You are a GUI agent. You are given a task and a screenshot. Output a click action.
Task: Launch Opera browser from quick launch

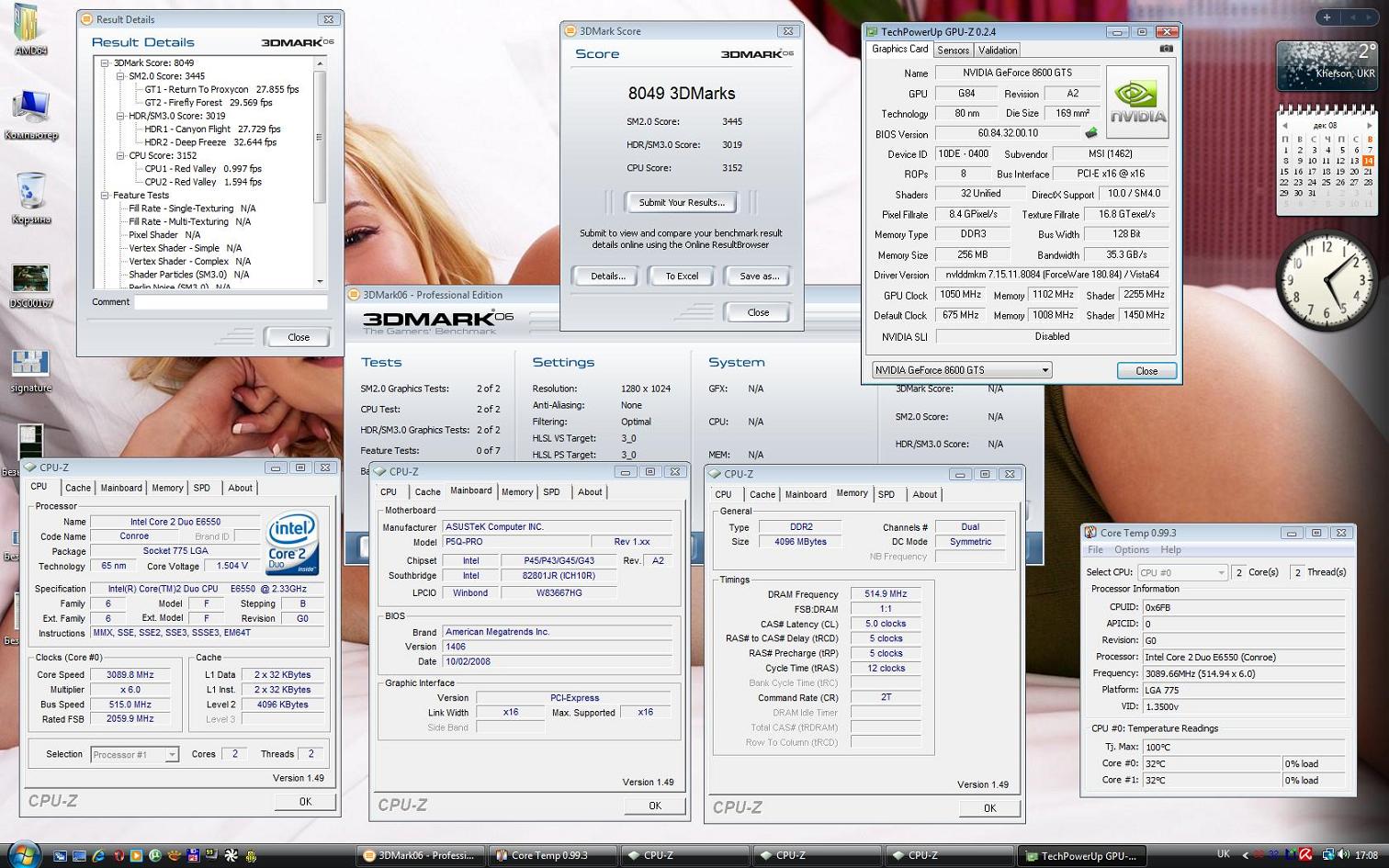[118, 855]
